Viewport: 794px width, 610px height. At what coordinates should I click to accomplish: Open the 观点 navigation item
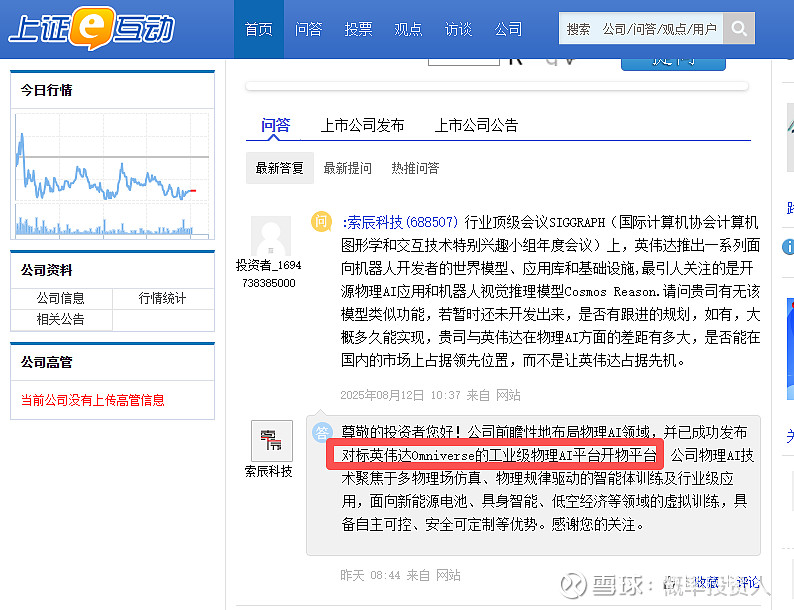point(408,29)
